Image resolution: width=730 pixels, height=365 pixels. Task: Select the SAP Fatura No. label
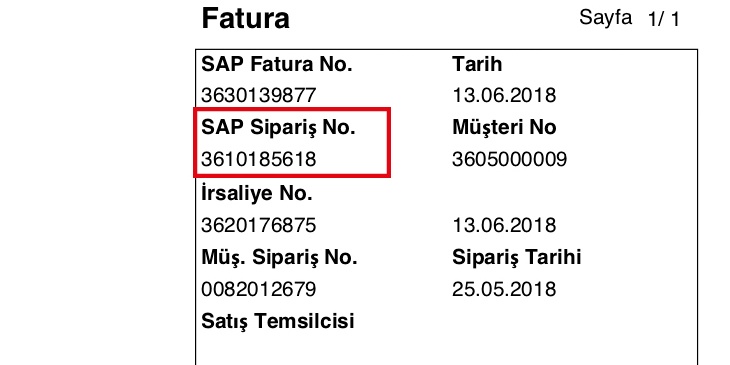click(277, 64)
